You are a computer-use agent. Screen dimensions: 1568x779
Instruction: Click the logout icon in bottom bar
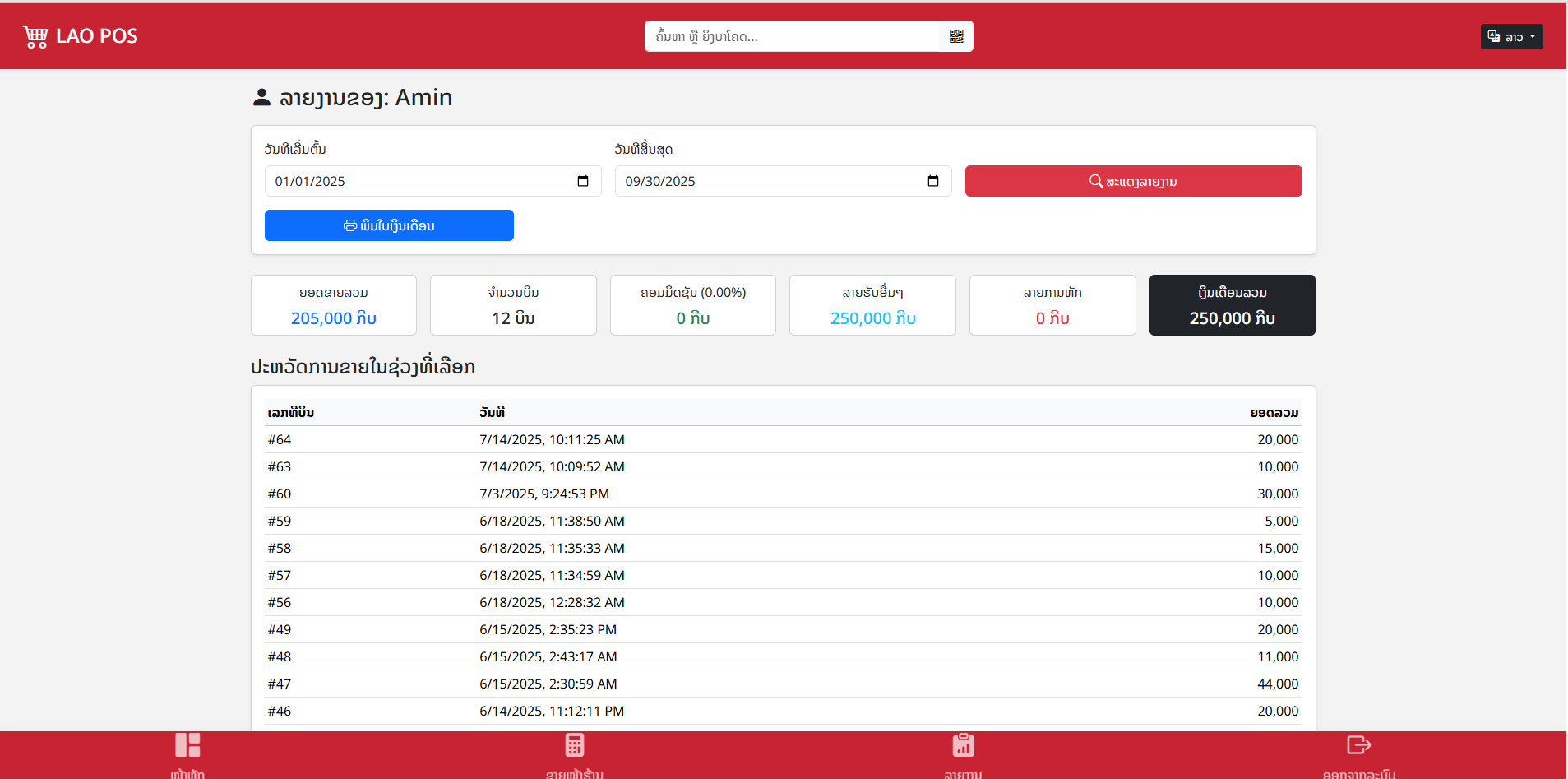(1358, 745)
